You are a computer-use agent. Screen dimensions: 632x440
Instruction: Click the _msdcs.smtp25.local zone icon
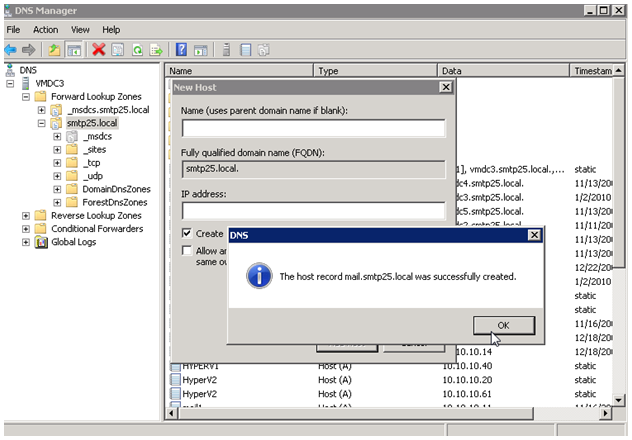coord(56,110)
